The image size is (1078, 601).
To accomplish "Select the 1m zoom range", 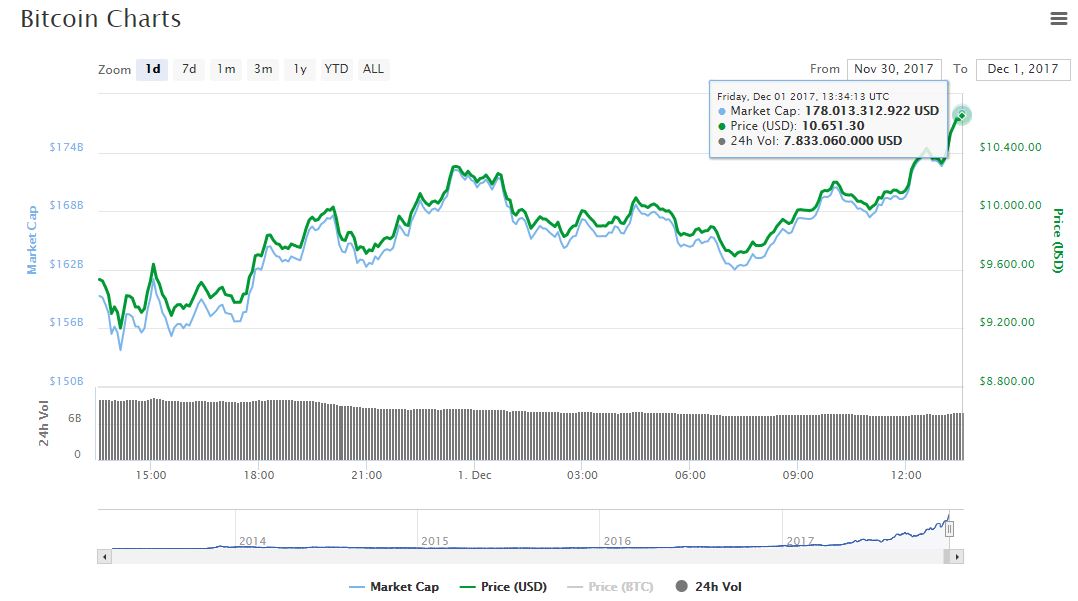I will pos(226,69).
